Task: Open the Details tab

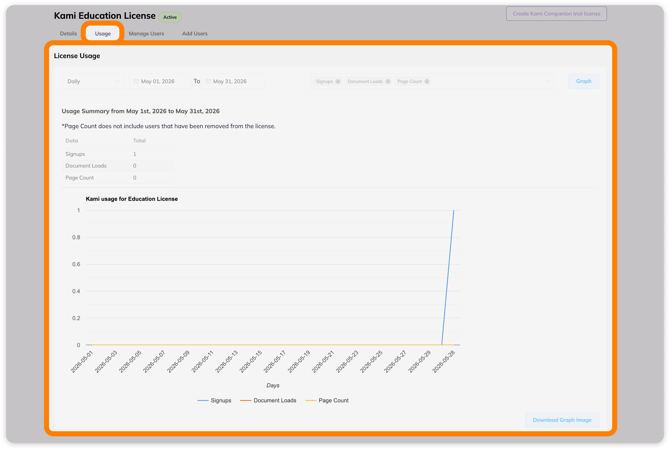Action: click(x=68, y=33)
